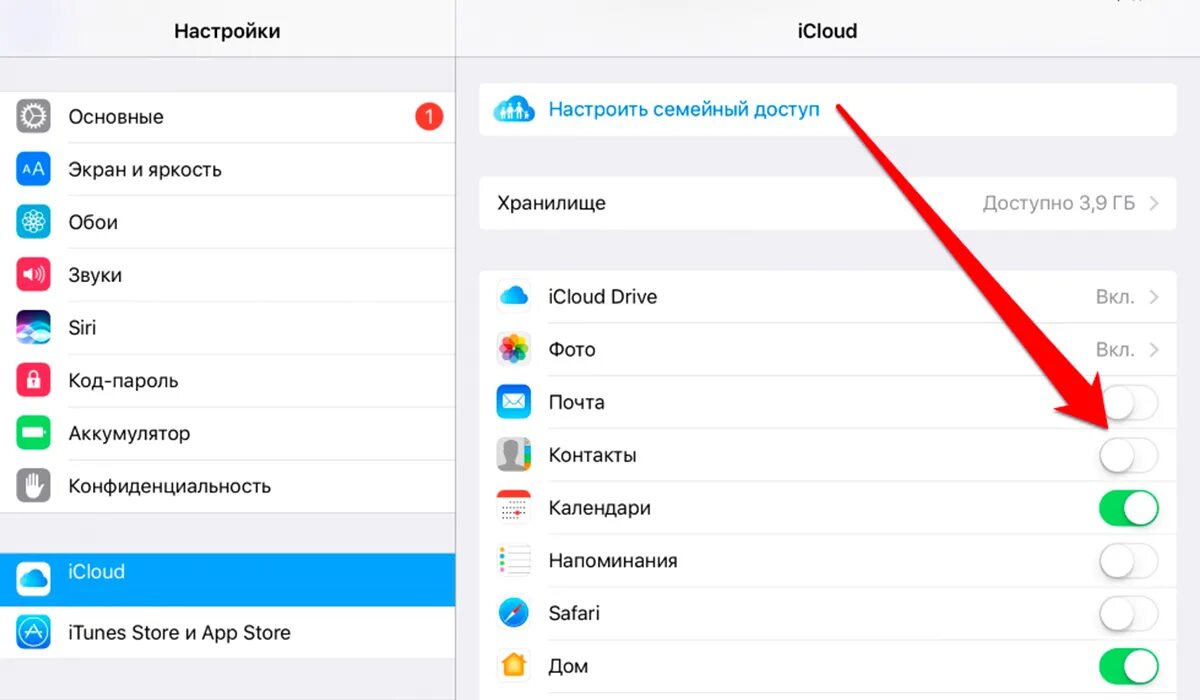The height and width of the screenshot is (700, 1200).
Task: Tap the Дом house icon
Action: click(x=514, y=666)
